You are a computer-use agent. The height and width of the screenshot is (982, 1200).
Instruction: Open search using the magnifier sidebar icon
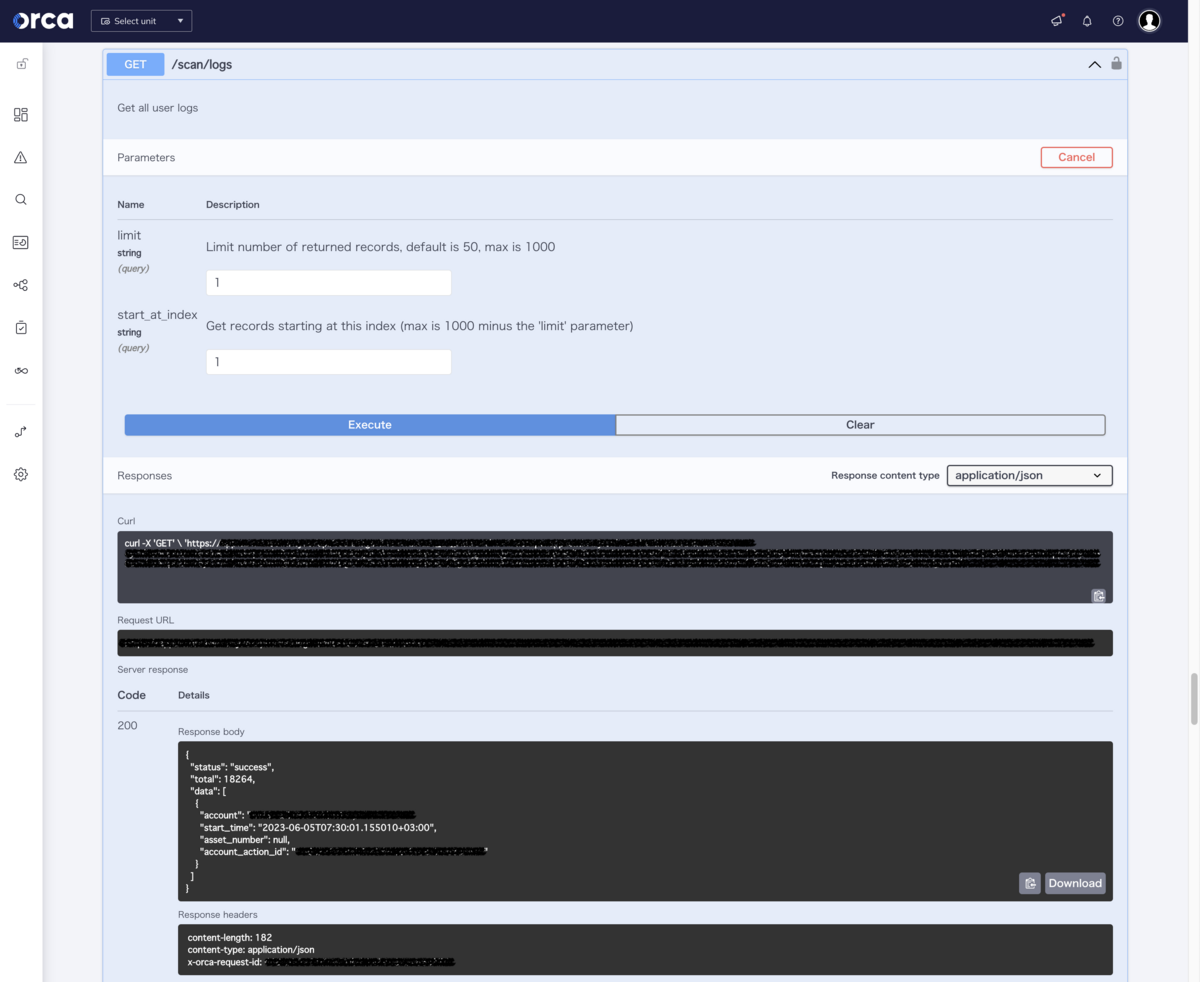tap(20, 199)
